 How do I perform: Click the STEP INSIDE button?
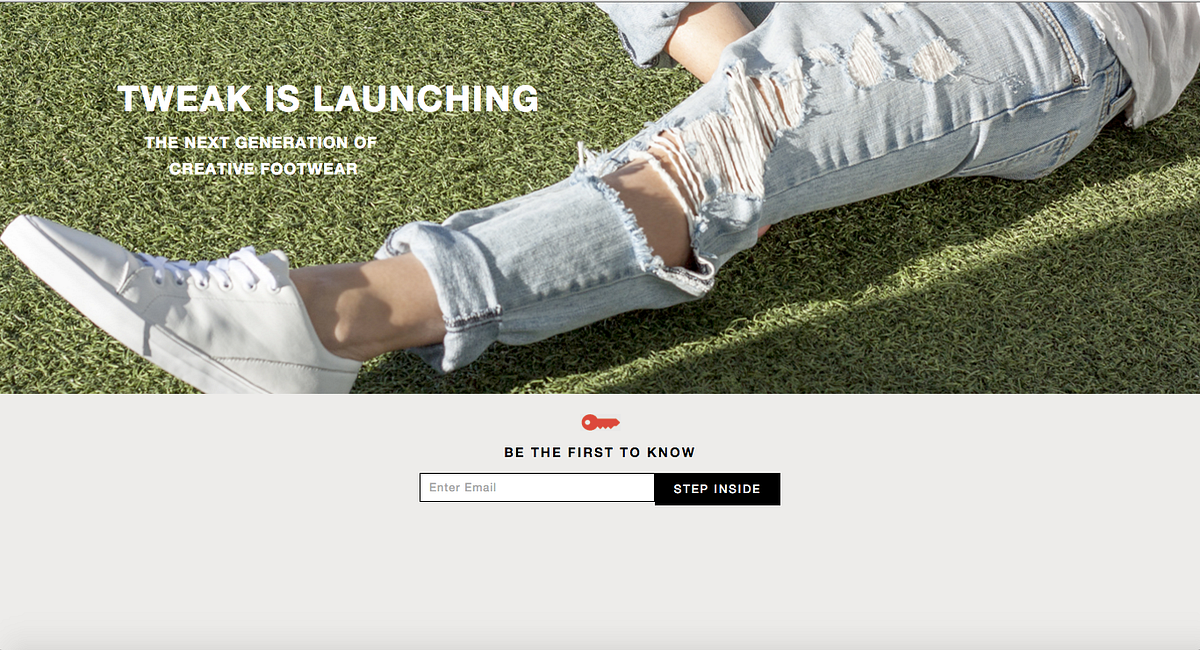[x=717, y=489]
